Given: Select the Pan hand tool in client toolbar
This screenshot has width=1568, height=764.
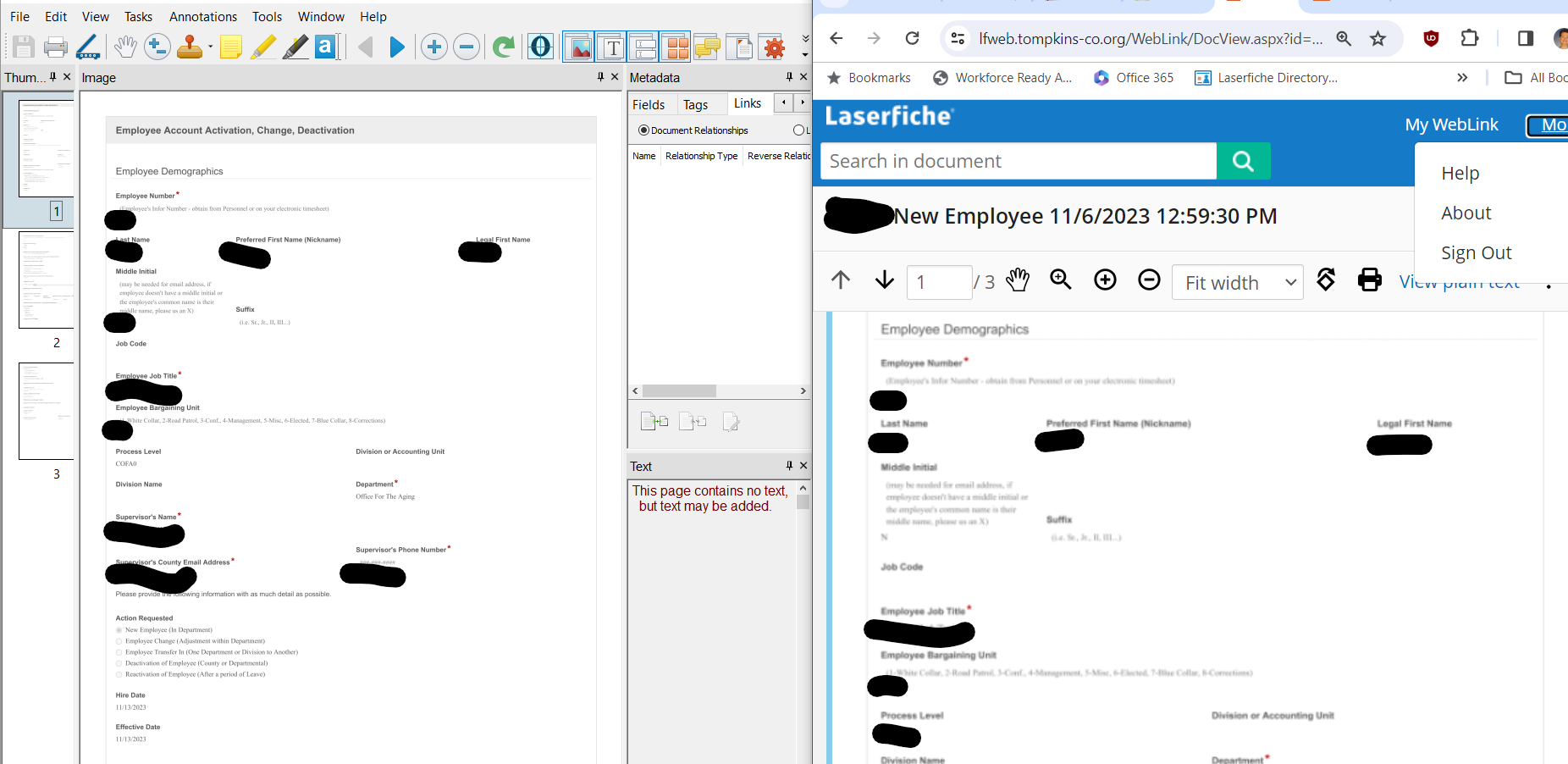Looking at the screenshot, I should click(125, 47).
